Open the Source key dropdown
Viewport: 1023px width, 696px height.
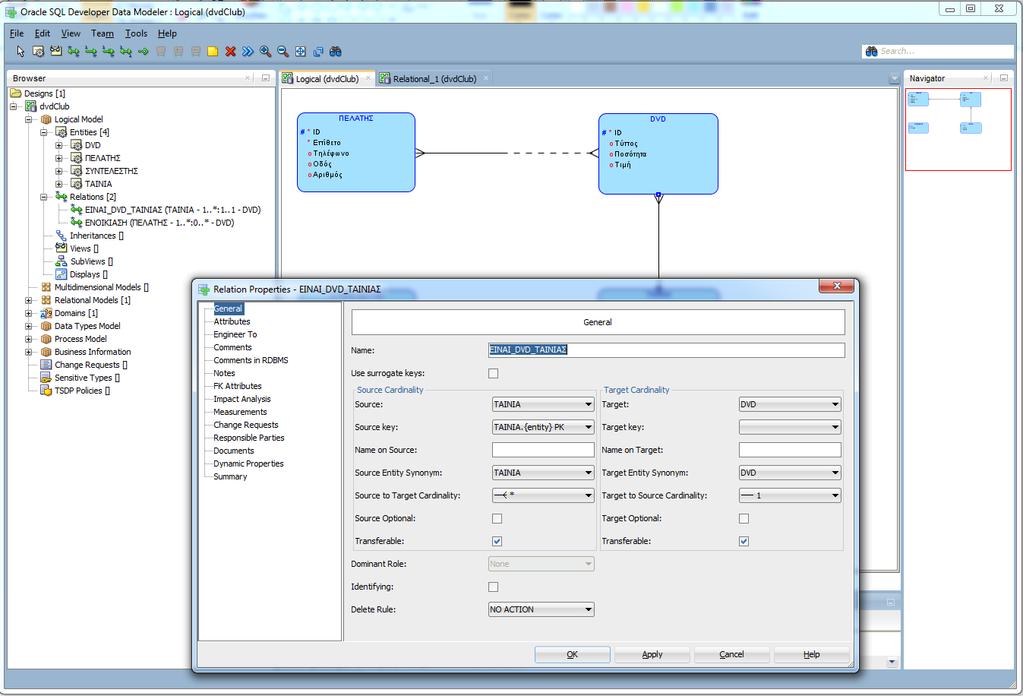543,427
